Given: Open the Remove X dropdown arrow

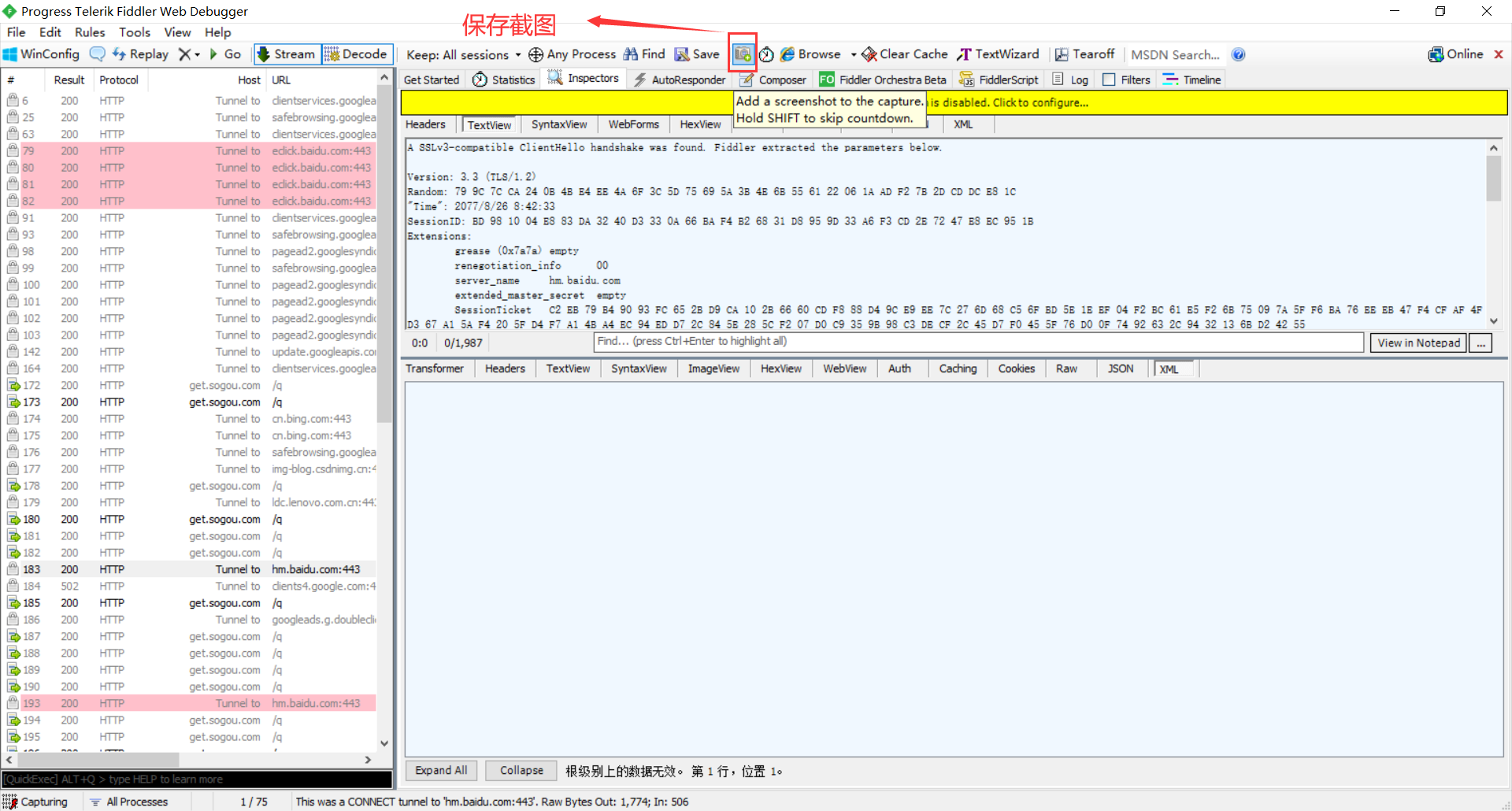Looking at the screenshot, I should 197,54.
